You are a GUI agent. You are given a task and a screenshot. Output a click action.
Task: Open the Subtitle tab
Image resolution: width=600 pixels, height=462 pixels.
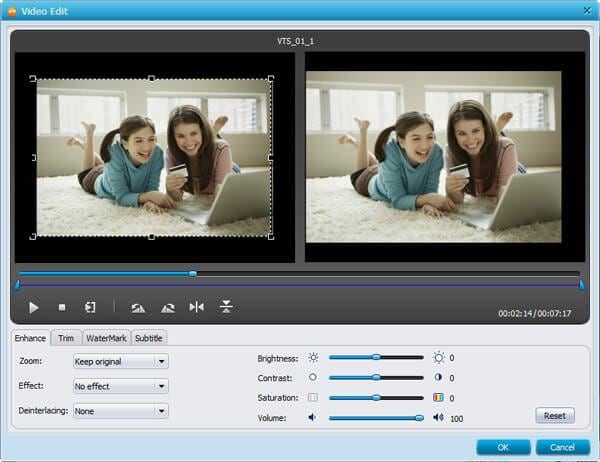pyautogui.click(x=149, y=338)
